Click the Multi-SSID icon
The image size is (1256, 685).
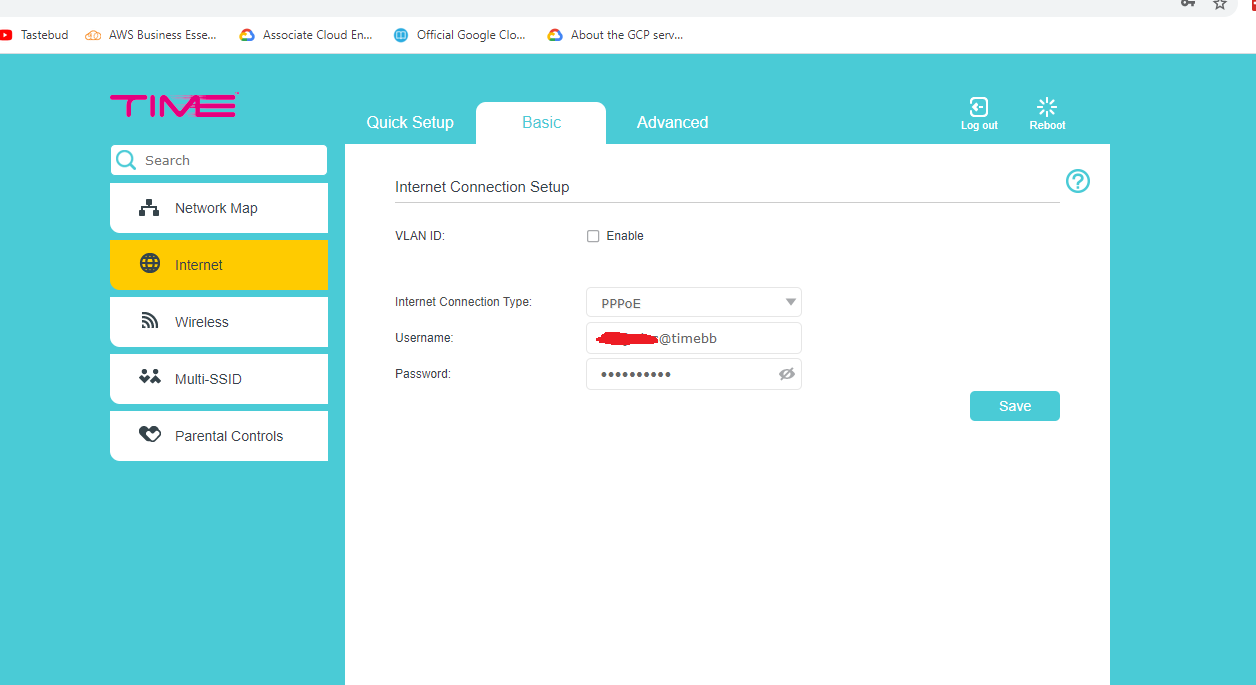coord(150,377)
